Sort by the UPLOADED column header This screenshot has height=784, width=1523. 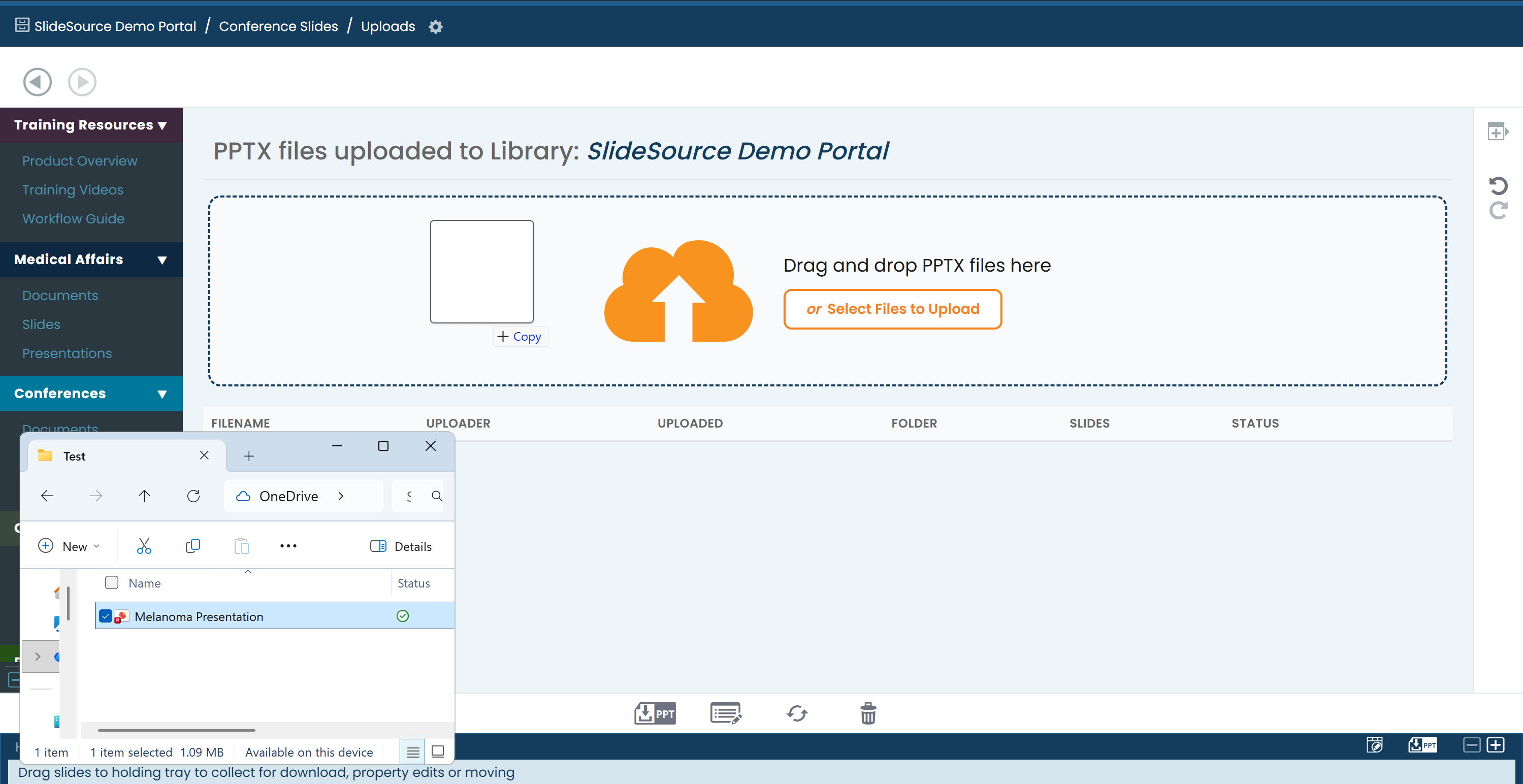[x=689, y=423]
